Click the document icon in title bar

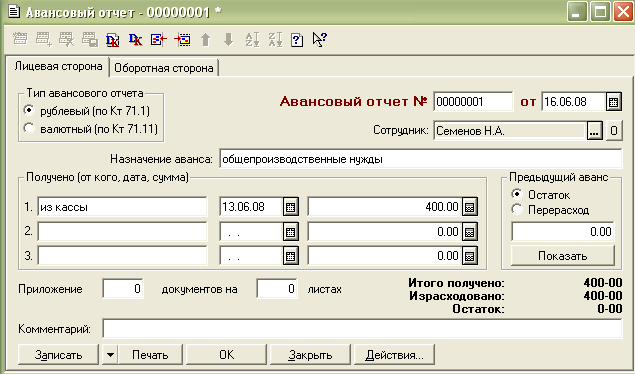coord(14,11)
